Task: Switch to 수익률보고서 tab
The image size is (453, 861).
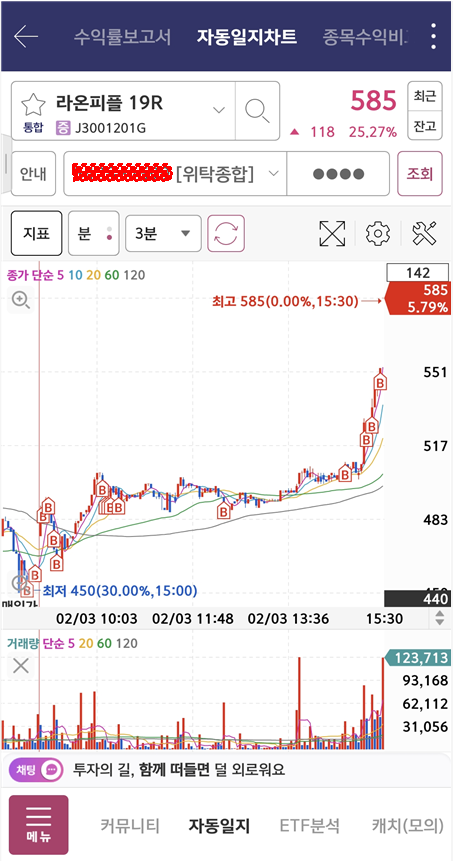Action: 122,37
